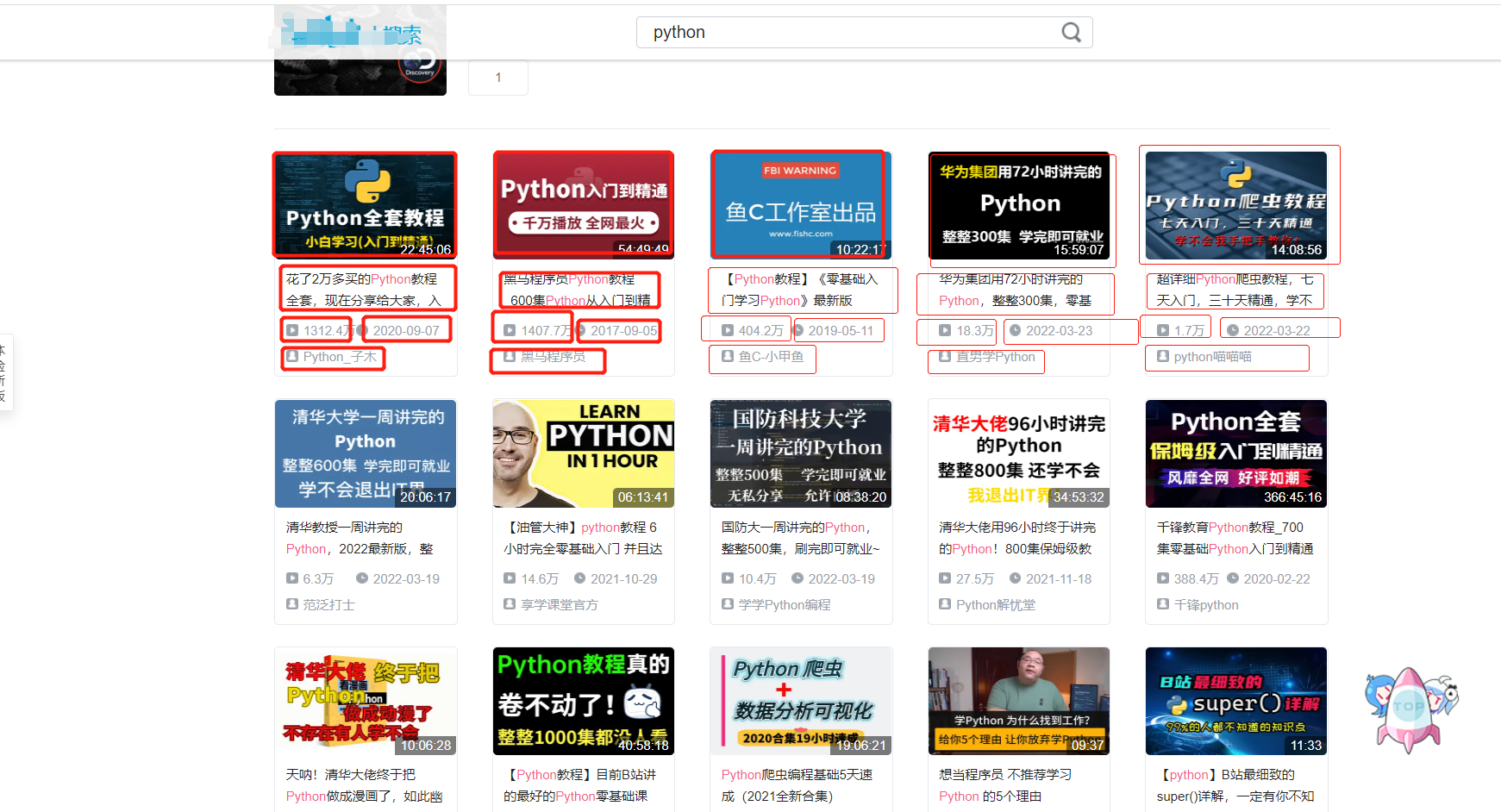Screen dimensions: 1501x812
Task: Open title 千锋教育Python教程_700集
Action: [x=1235, y=538]
